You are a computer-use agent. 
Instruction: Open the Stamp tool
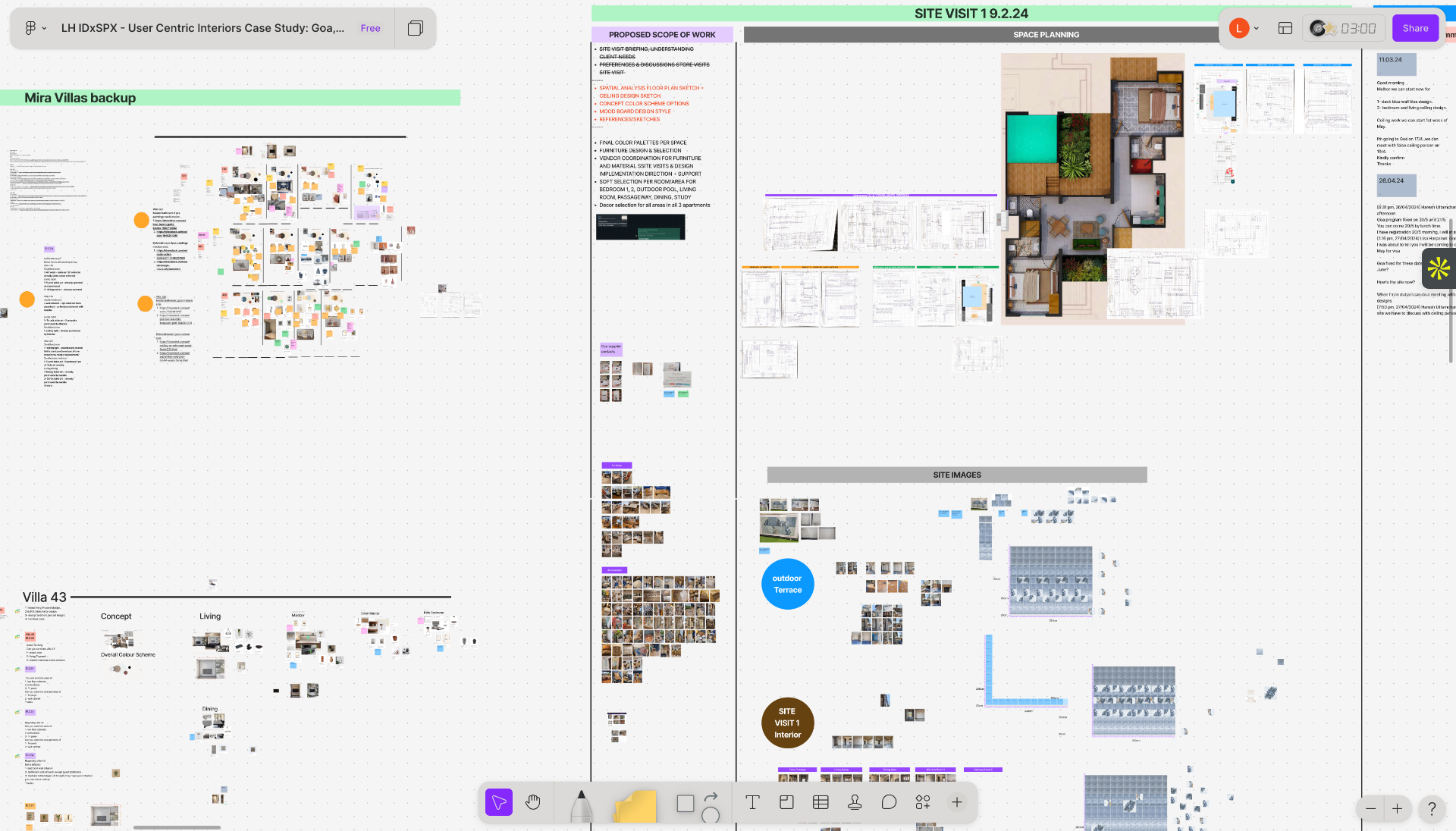855,802
